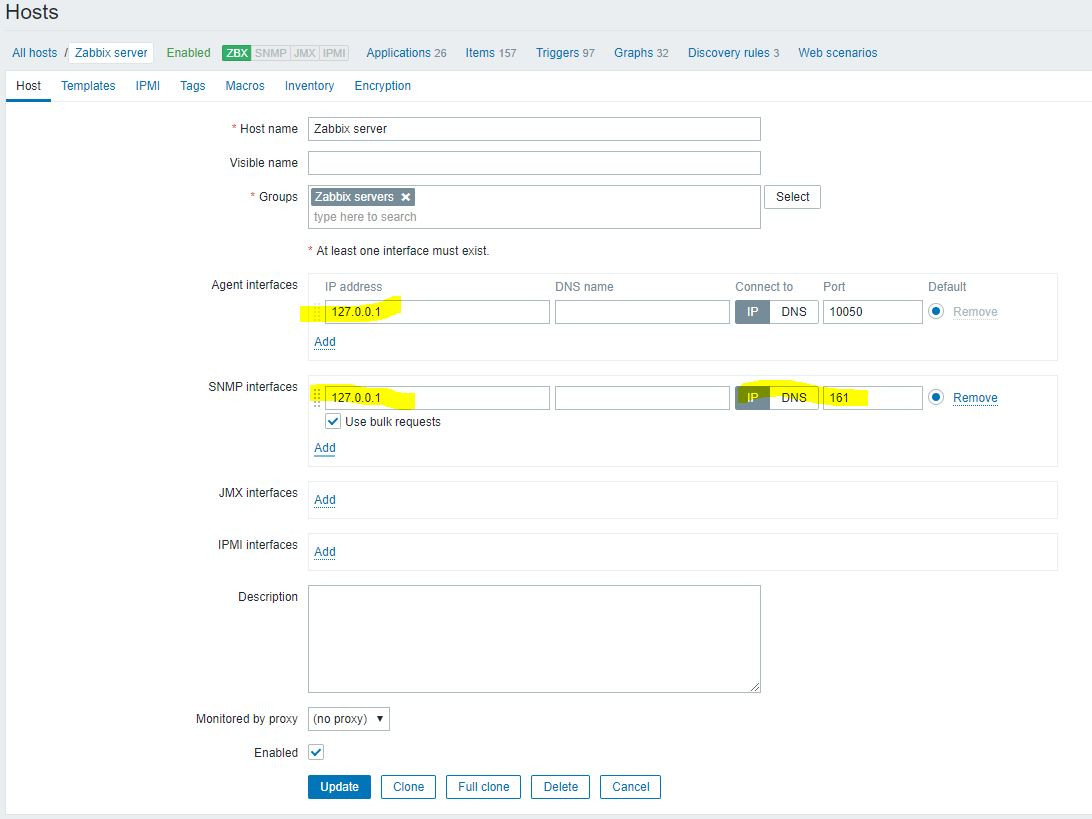Remove the Zabbix servers group chip

point(405,196)
